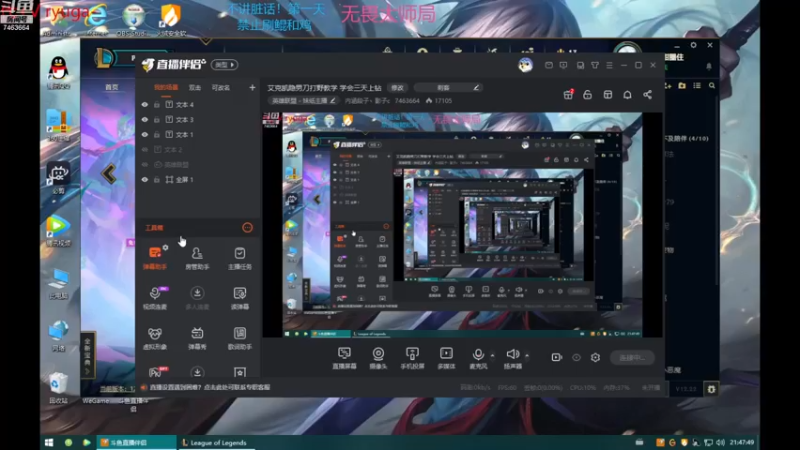Click the PK tool icon

pos(156,372)
